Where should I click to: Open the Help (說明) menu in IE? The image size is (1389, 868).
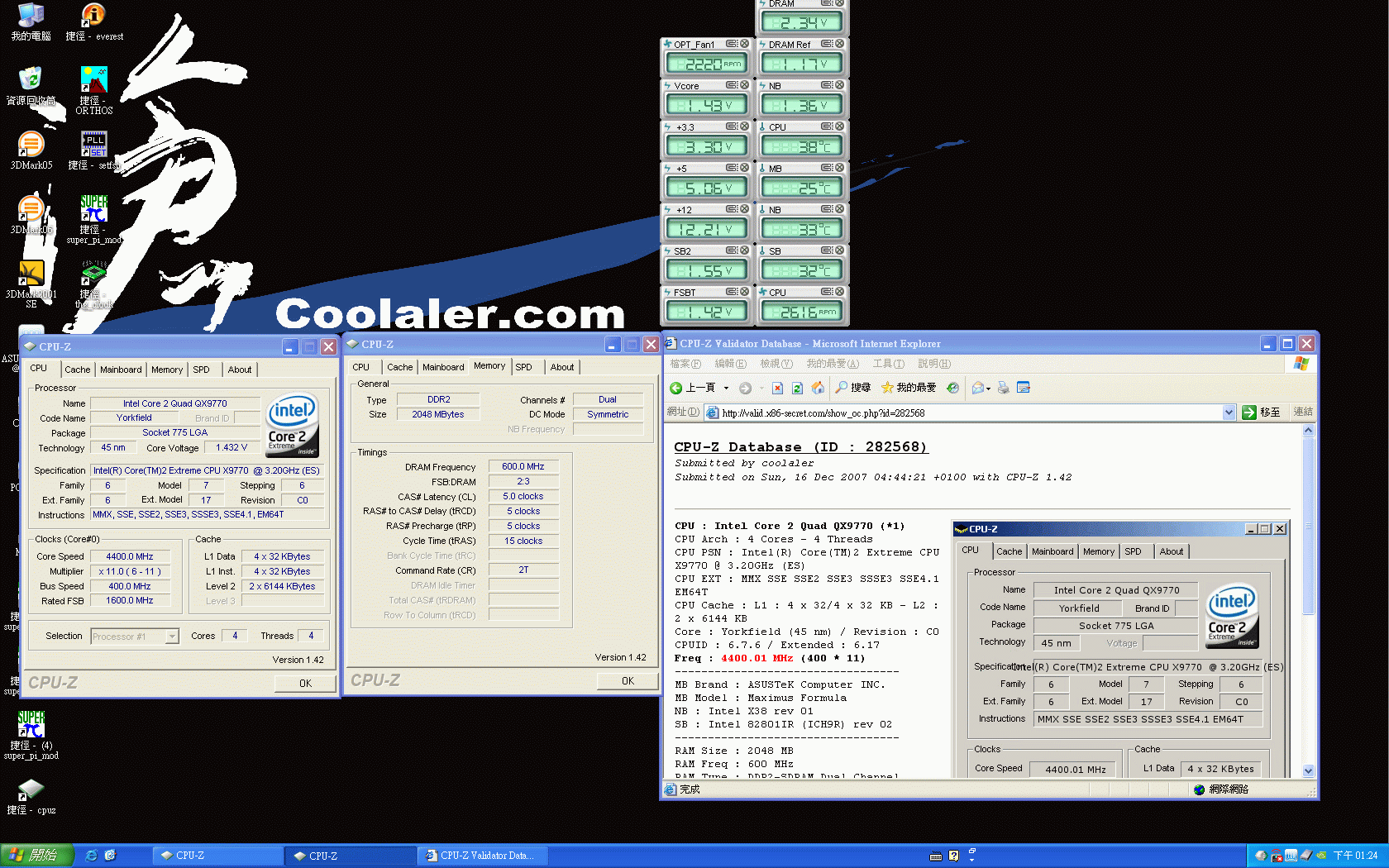click(x=934, y=364)
